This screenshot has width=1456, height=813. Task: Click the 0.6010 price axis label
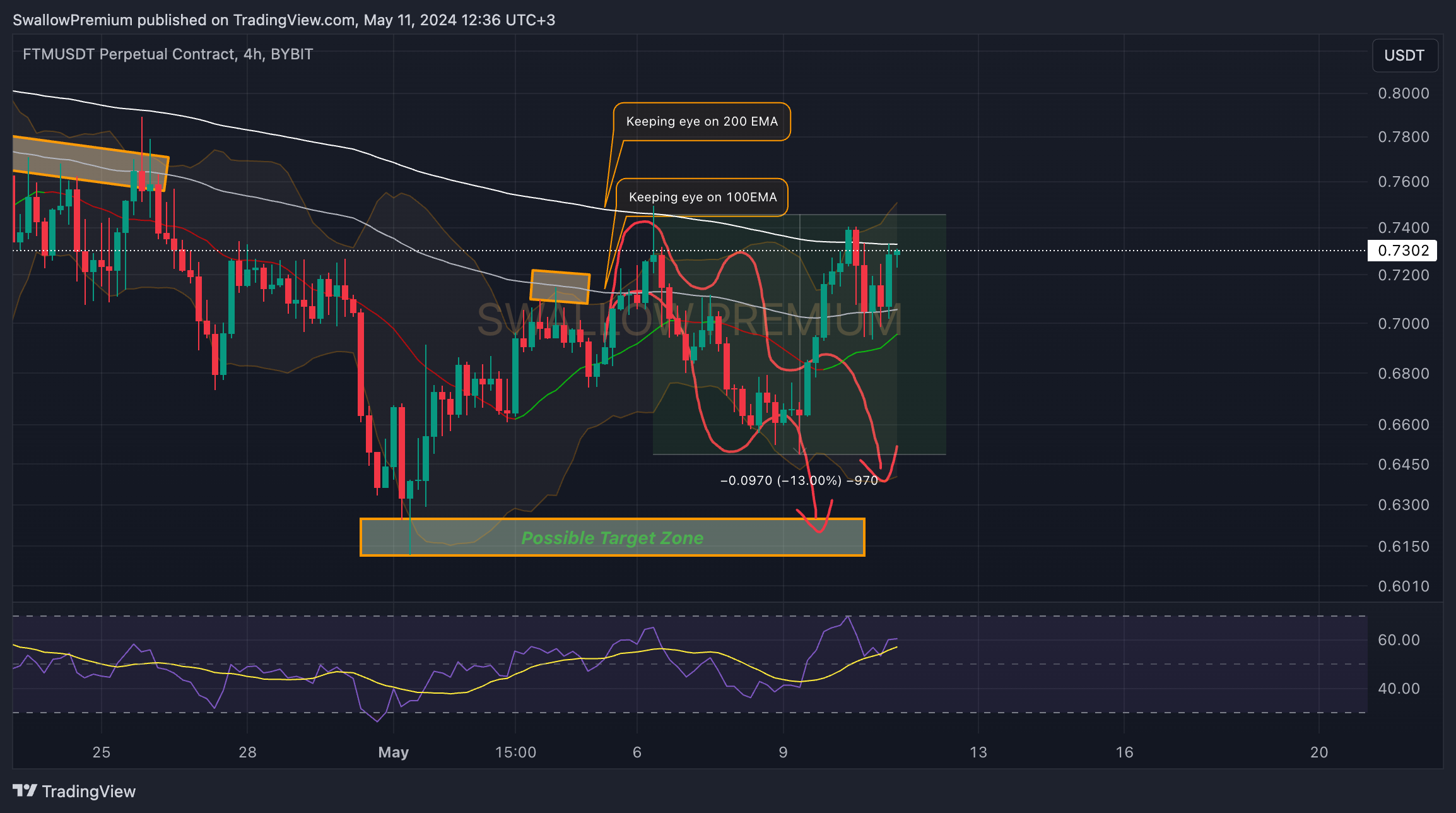tap(1404, 586)
